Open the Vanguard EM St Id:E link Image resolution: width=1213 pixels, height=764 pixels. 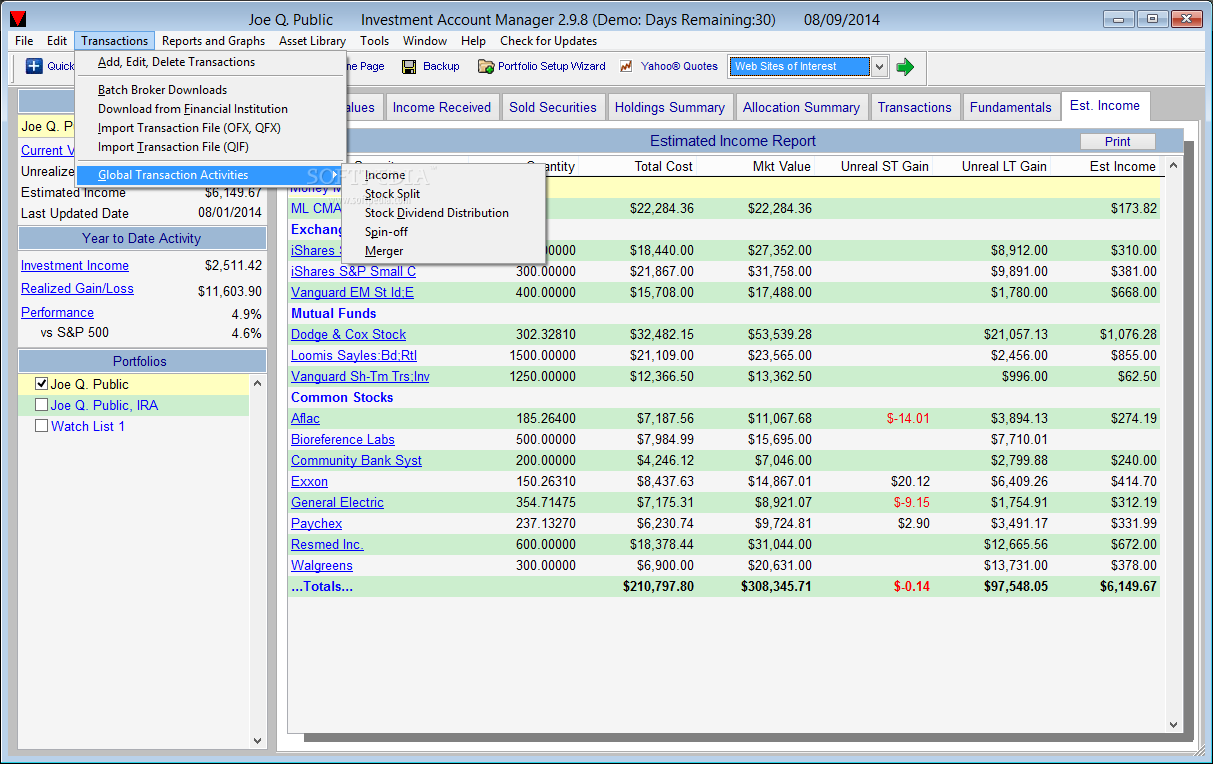pyautogui.click(x=352, y=293)
